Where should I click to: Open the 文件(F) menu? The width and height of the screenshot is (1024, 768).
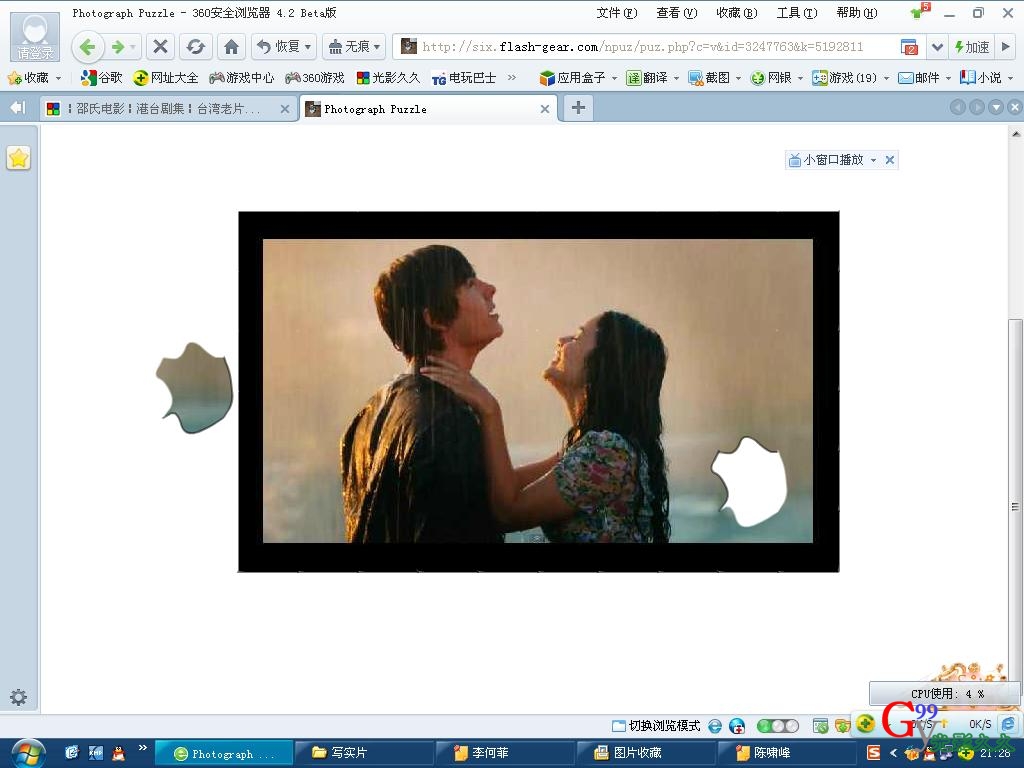[x=616, y=13]
